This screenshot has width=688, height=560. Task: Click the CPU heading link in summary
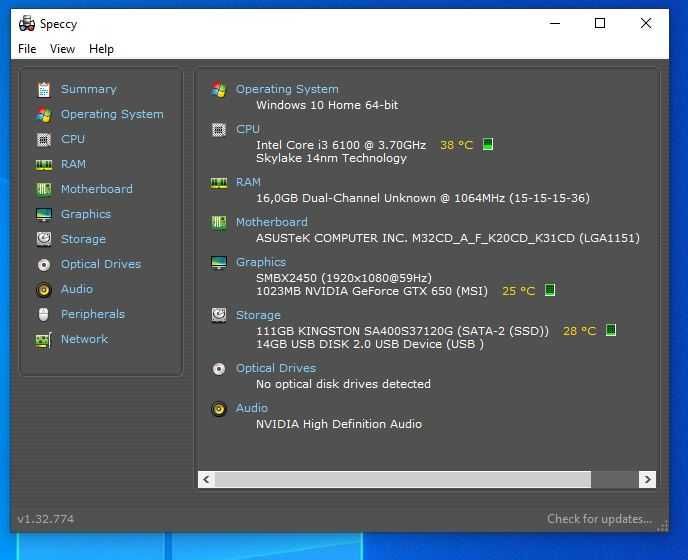click(248, 129)
